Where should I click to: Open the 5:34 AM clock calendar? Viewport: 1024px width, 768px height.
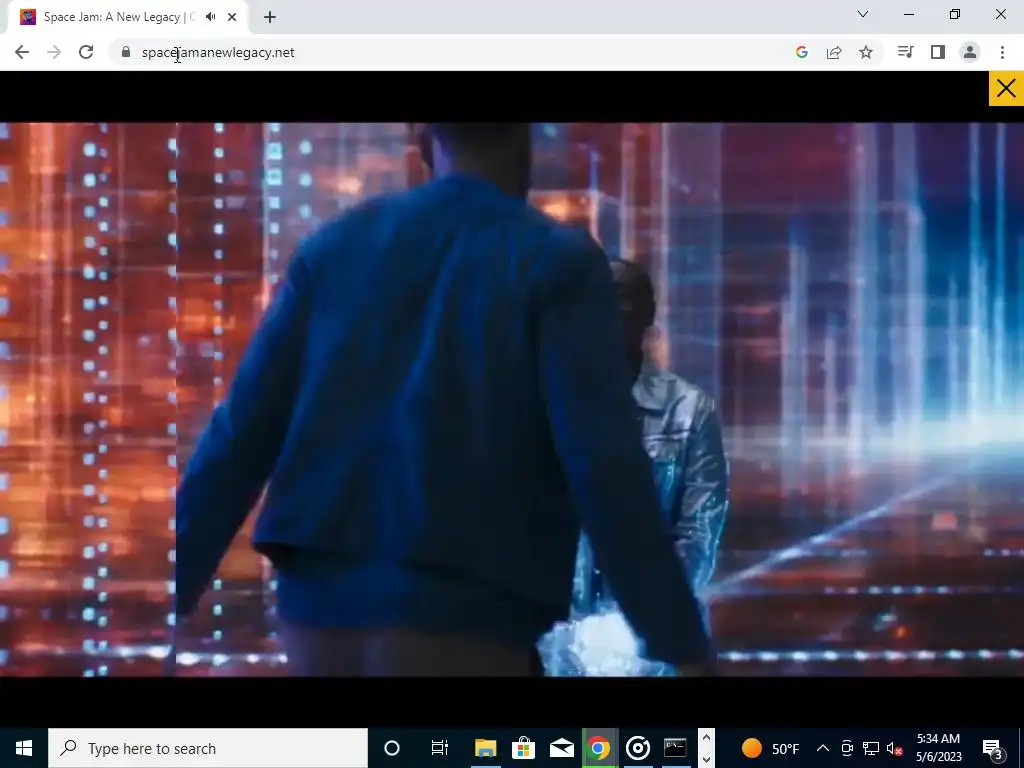coord(938,748)
